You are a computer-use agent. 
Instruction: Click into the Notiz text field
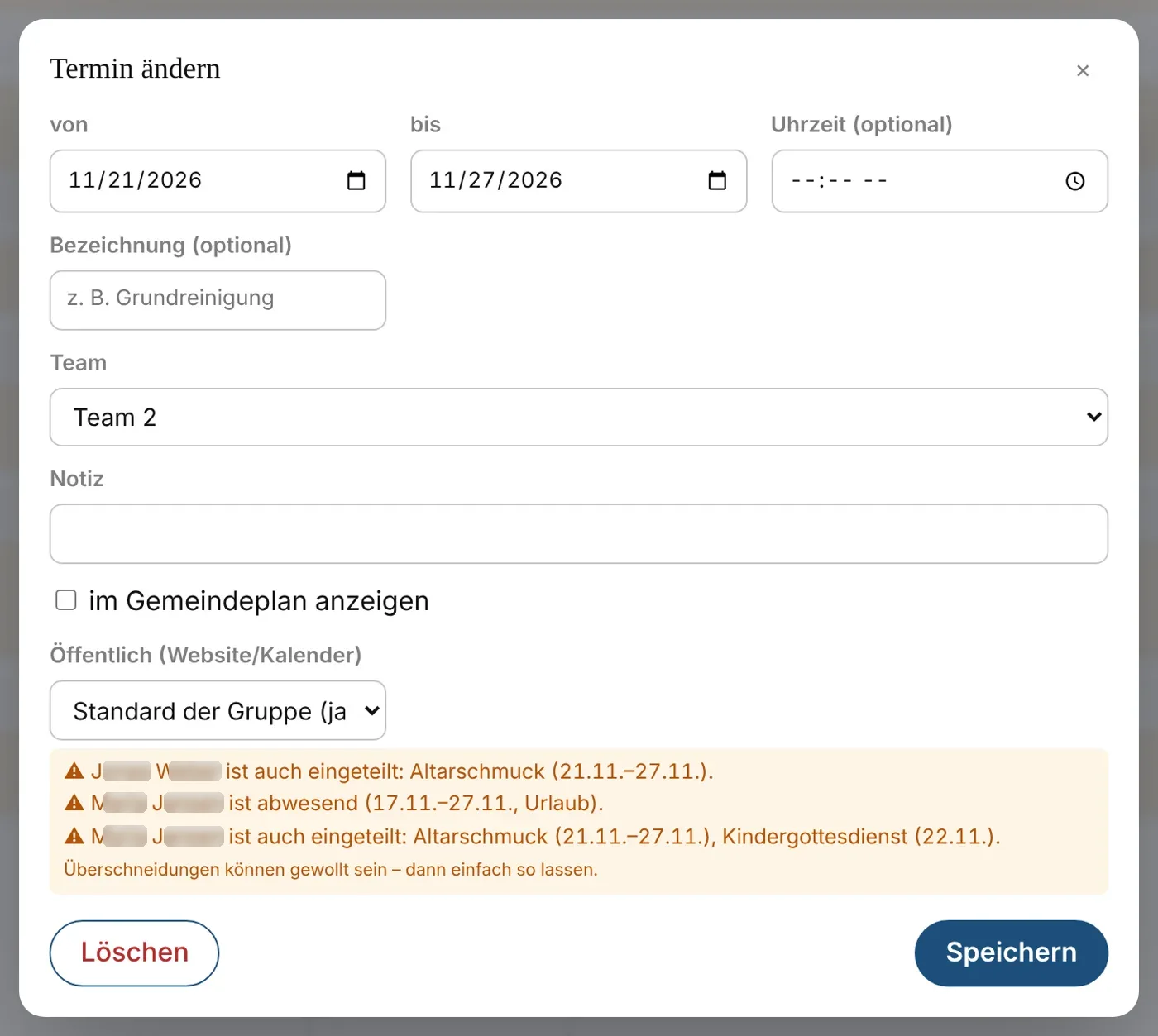[x=579, y=534]
